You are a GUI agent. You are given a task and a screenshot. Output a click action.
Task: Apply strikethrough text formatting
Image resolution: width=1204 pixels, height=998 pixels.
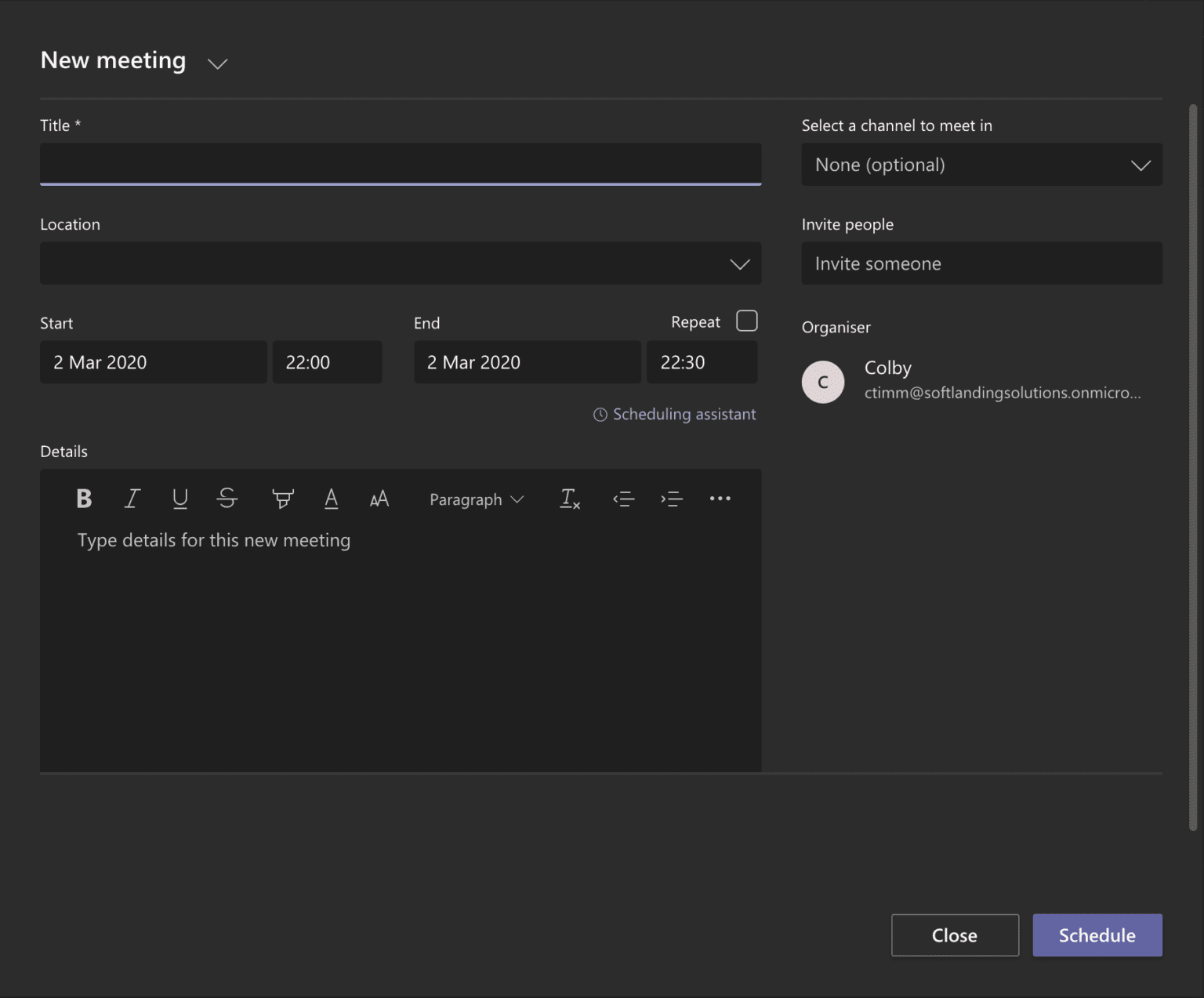pyautogui.click(x=227, y=499)
